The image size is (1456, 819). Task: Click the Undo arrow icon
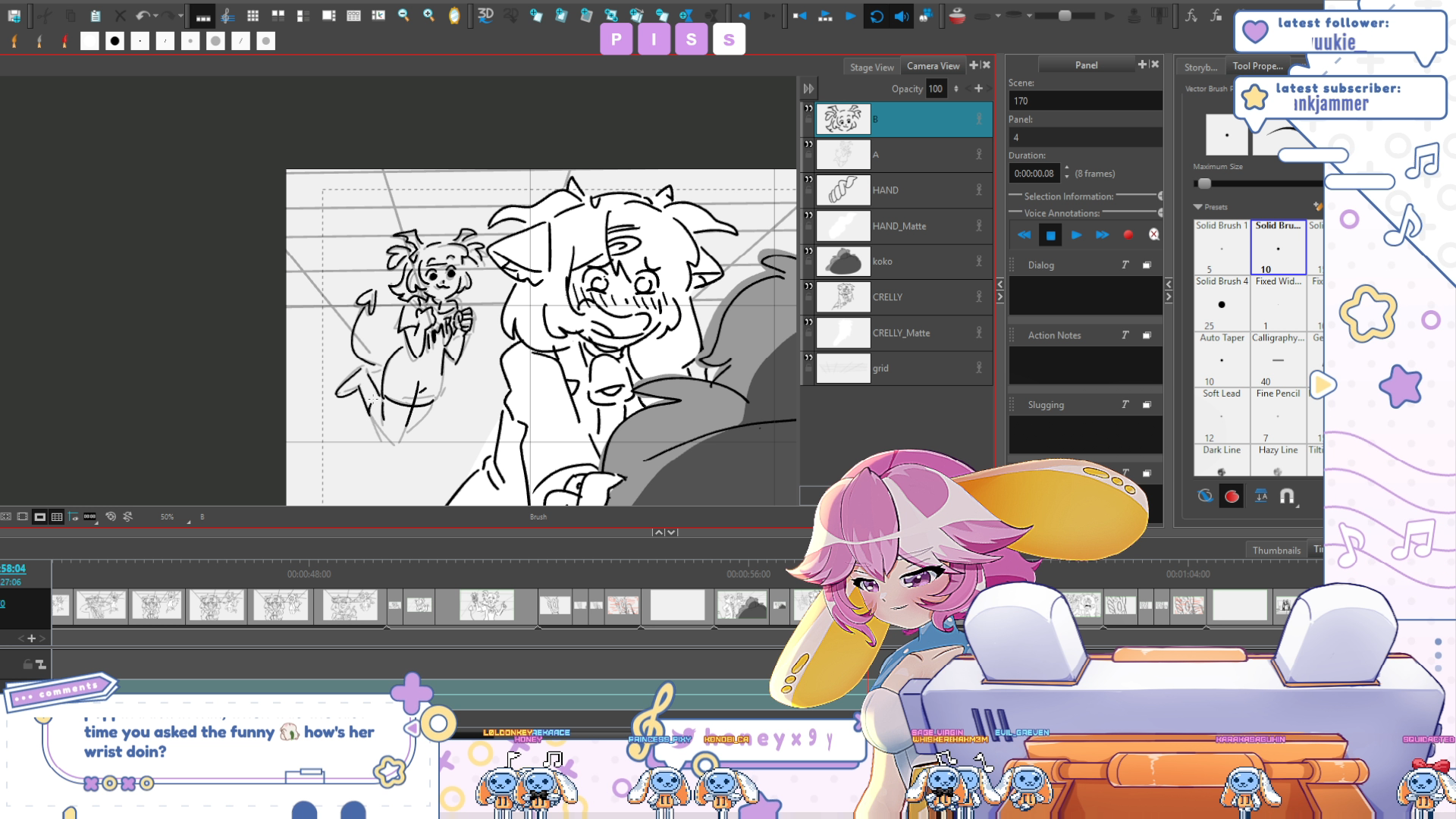coord(142,15)
